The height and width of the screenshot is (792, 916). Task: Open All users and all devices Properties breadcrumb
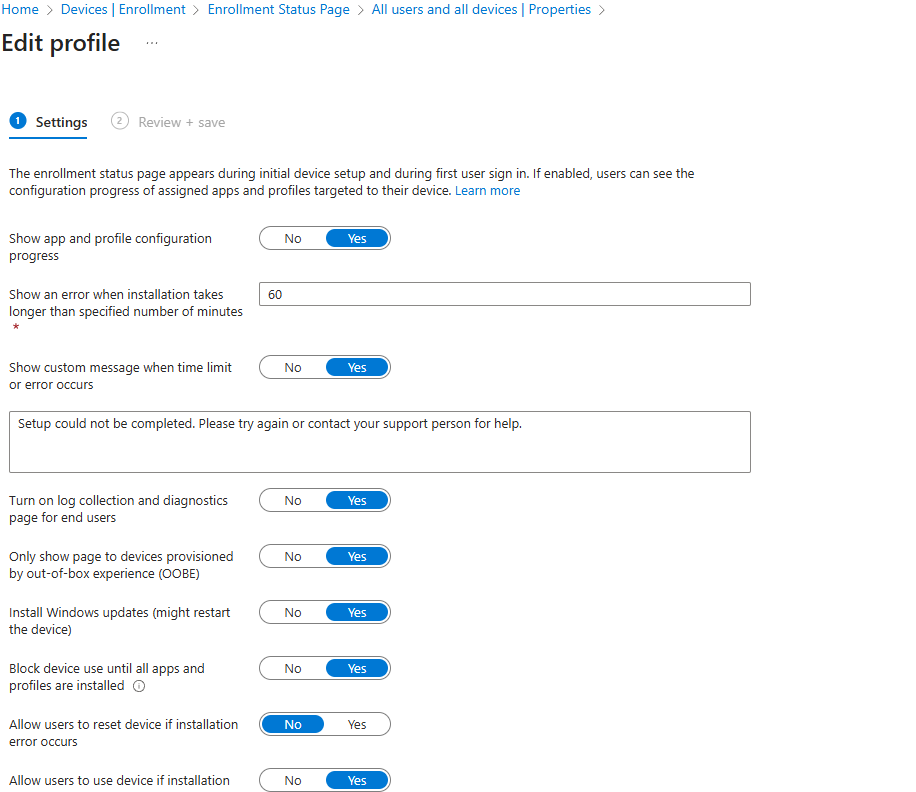tap(481, 9)
